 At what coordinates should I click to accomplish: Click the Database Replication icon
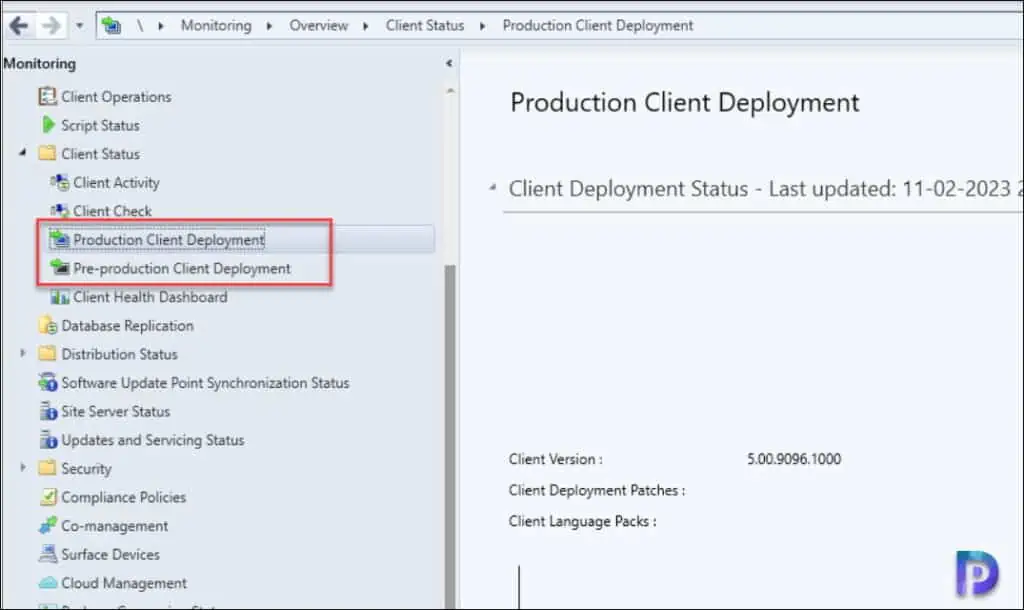[48, 325]
